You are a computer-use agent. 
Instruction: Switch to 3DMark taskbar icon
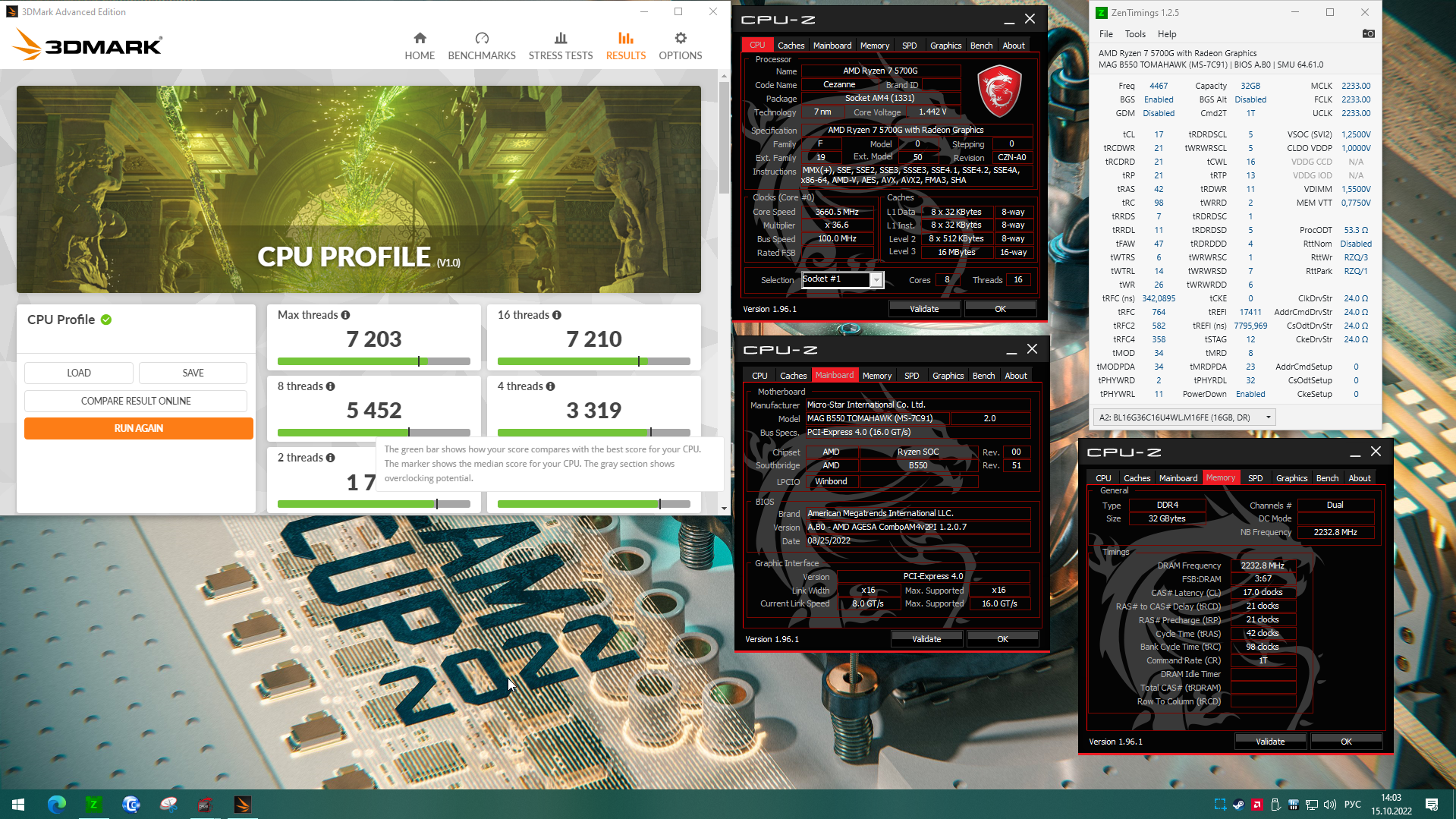[x=243, y=805]
